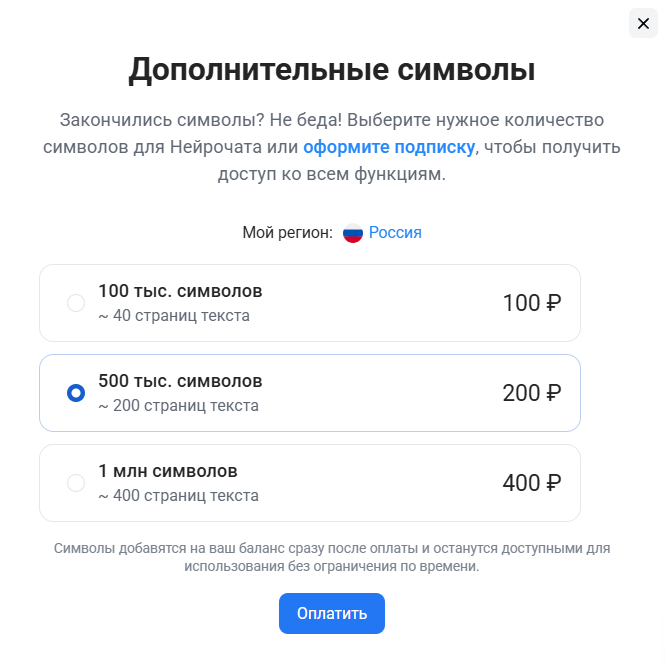665x665 pixels.
Task: Click the 200 ₽ price
Action: [x=531, y=393]
